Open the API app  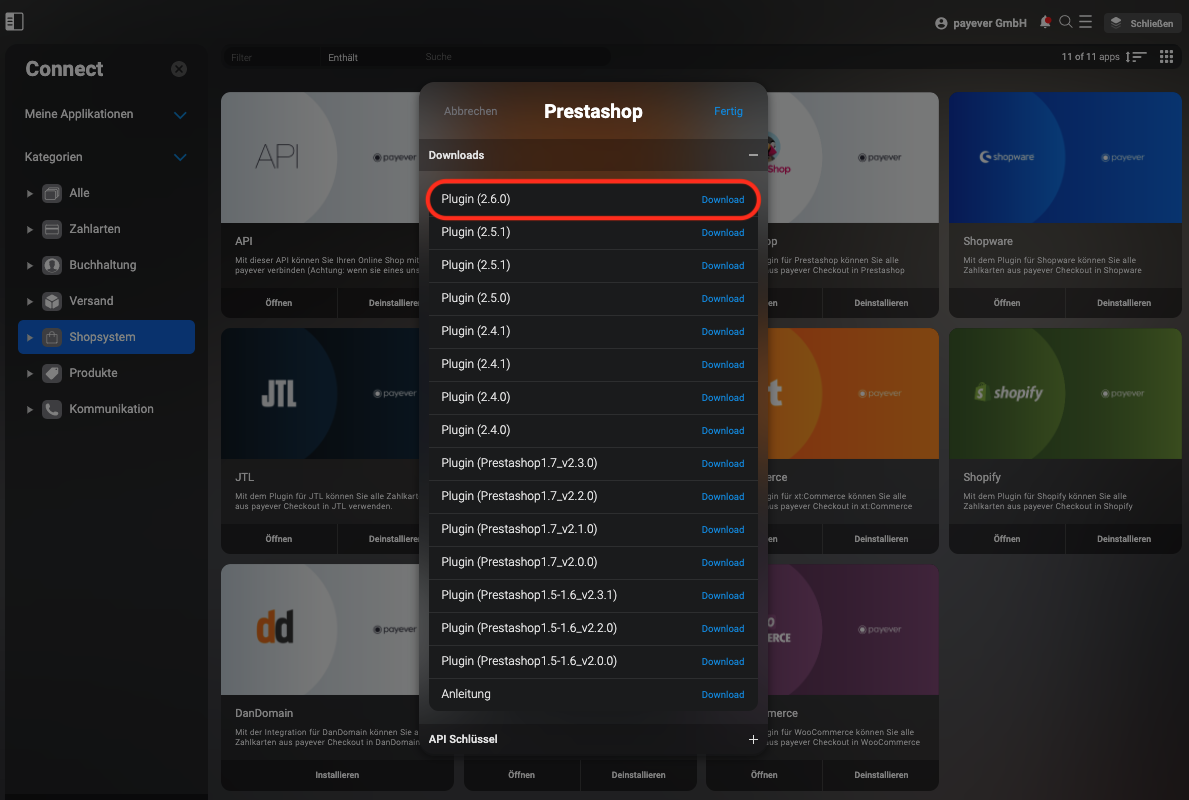[278, 303]
